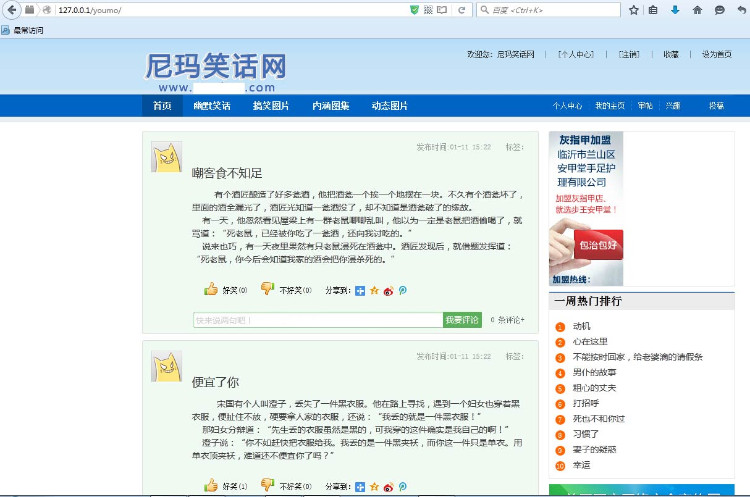Image resolution: width=750 pixels, height=497 pixels.
Task: Focus the 快来说两句吧 comment input
Action: pos(318,320)
